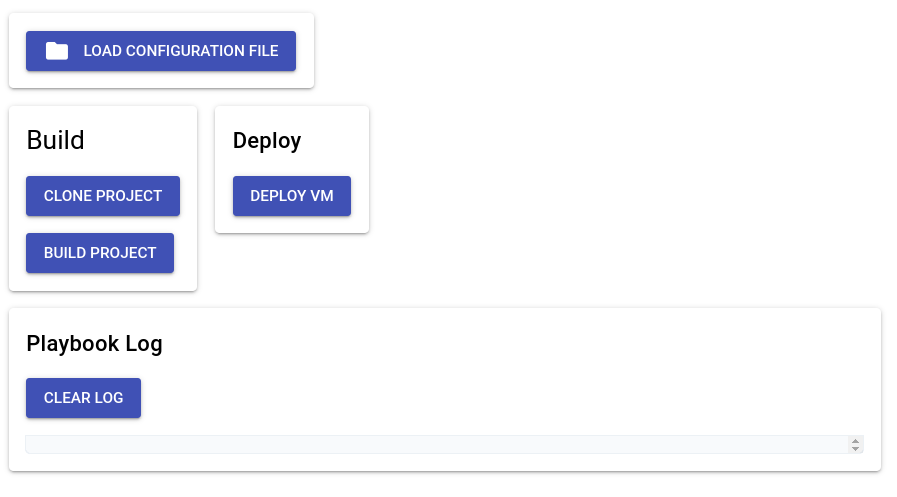Screen dimensions: 897x497
Task: Click the log's scroll down arrow
Action: 855,448
